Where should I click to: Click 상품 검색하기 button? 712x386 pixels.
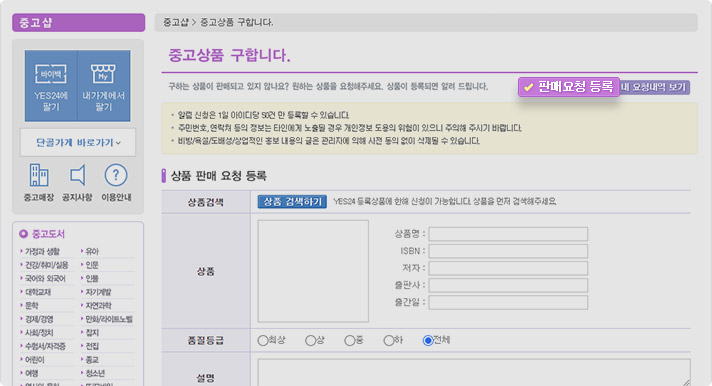(292, 202)
